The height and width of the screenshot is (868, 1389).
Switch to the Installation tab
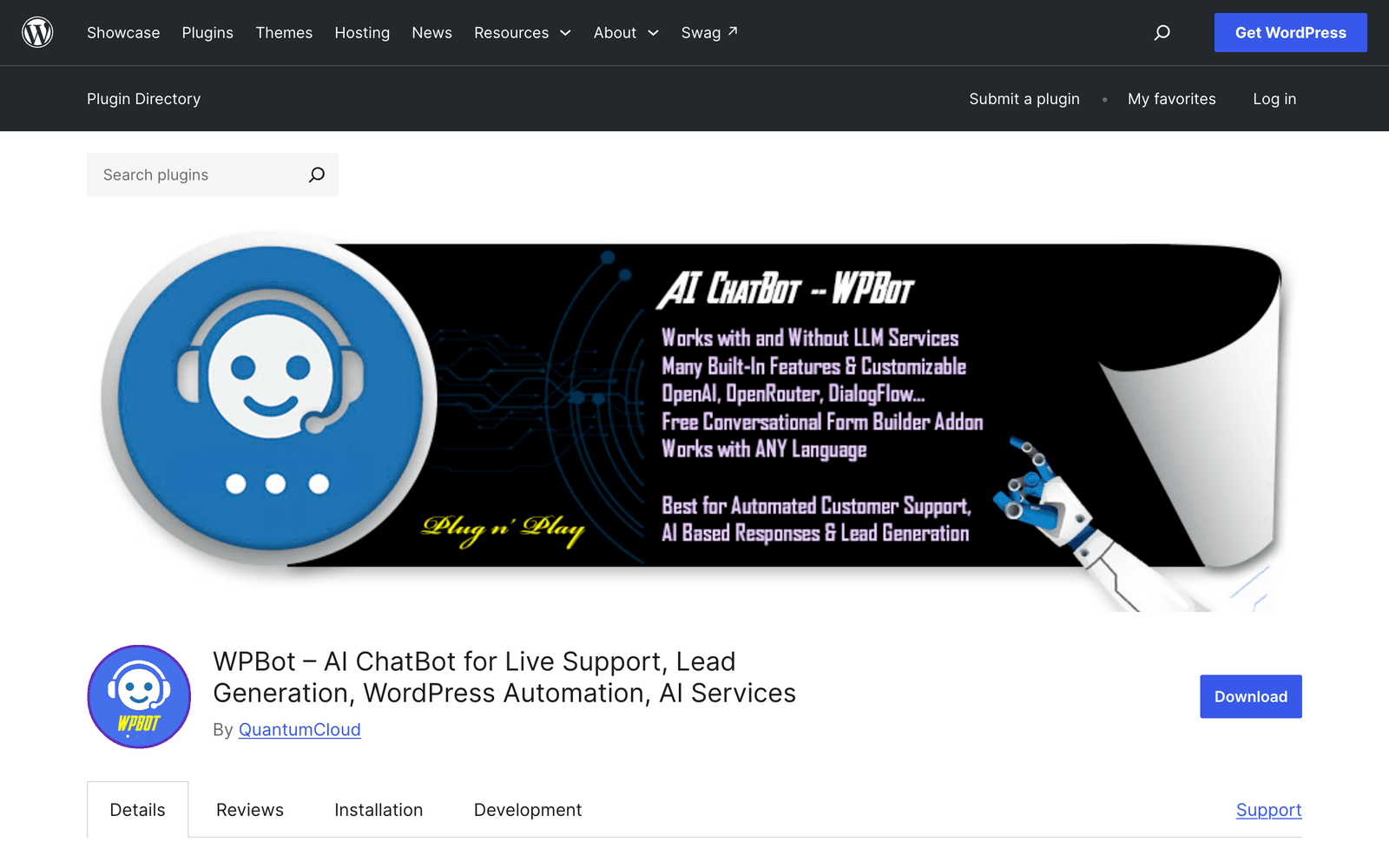point(379,810)
